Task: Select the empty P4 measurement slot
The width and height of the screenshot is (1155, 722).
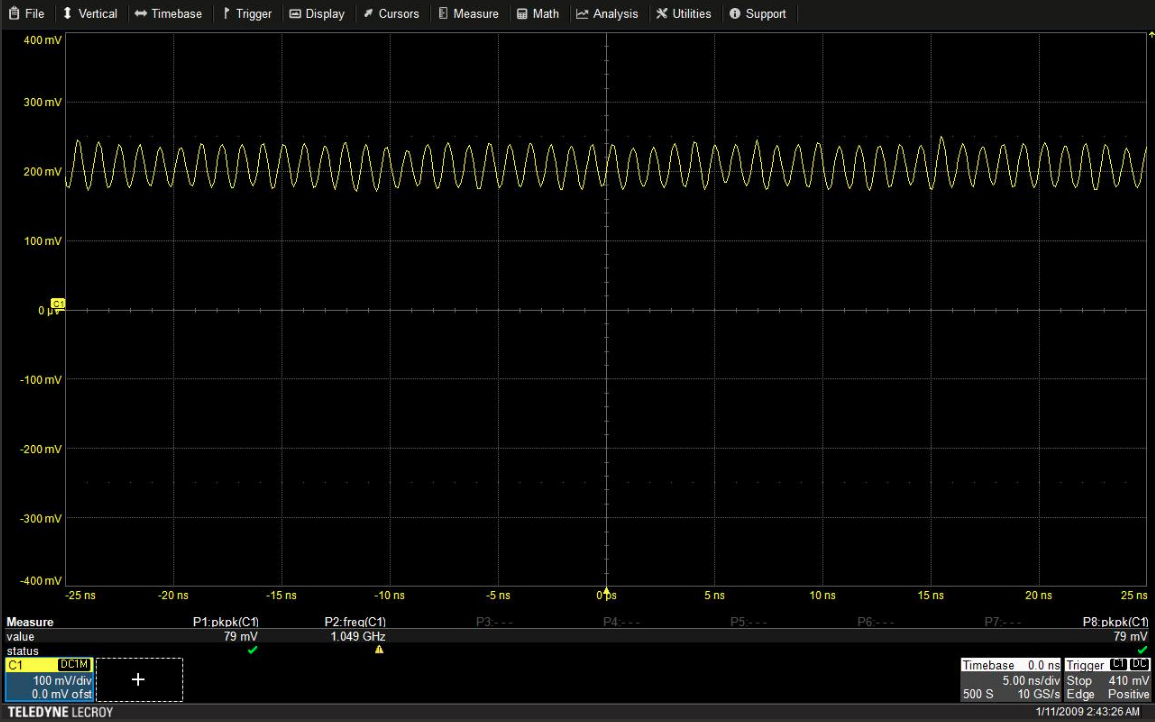Action: (x=621, y=622)
